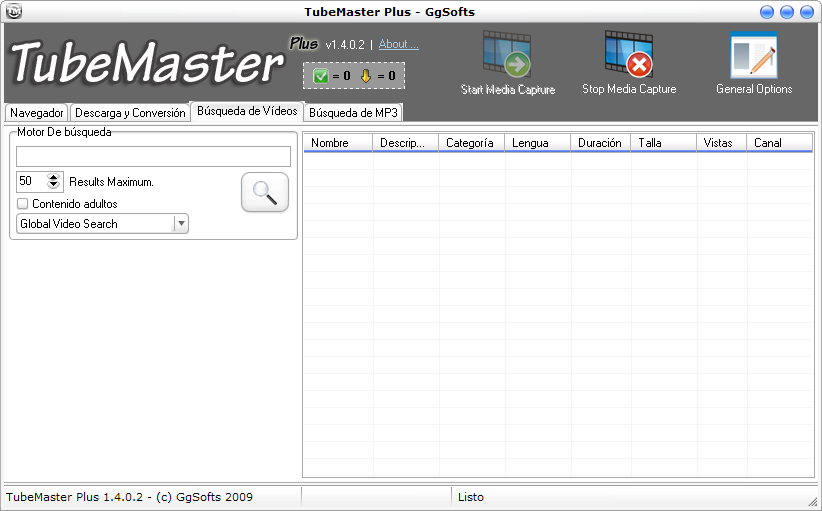Expand the Global Video Search dropdown
822x511 pixels.
pyautogui.click(x=181, y=224)
